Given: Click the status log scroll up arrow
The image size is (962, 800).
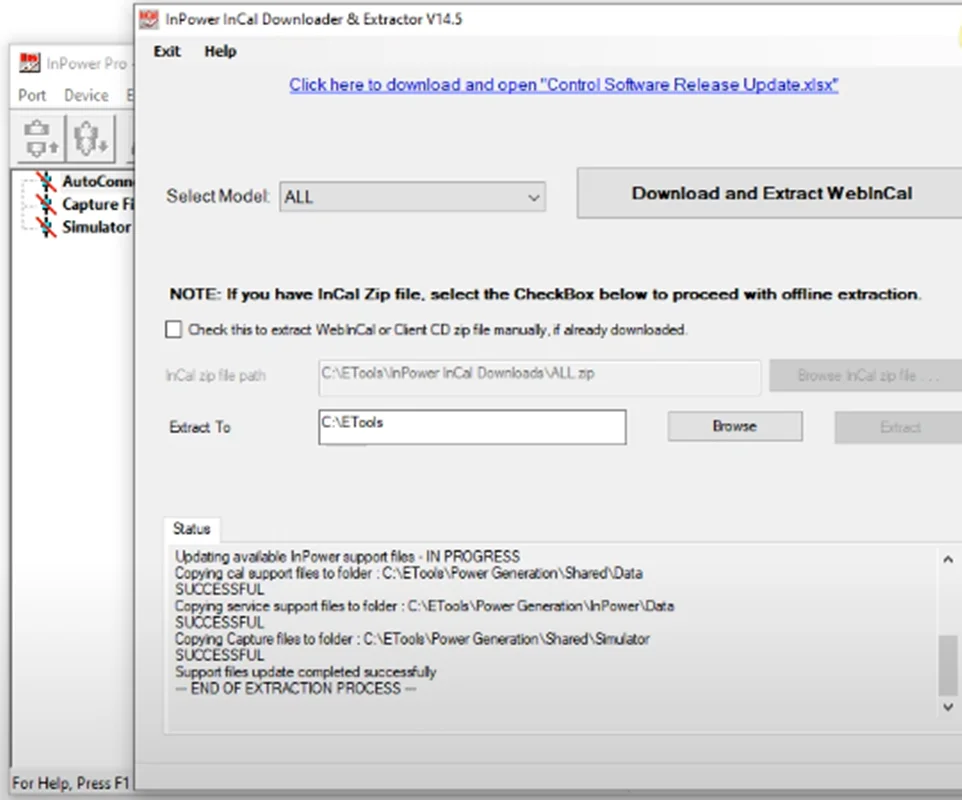Looking at the screenshot, I should pyautogui.click(x=948, y=560).
